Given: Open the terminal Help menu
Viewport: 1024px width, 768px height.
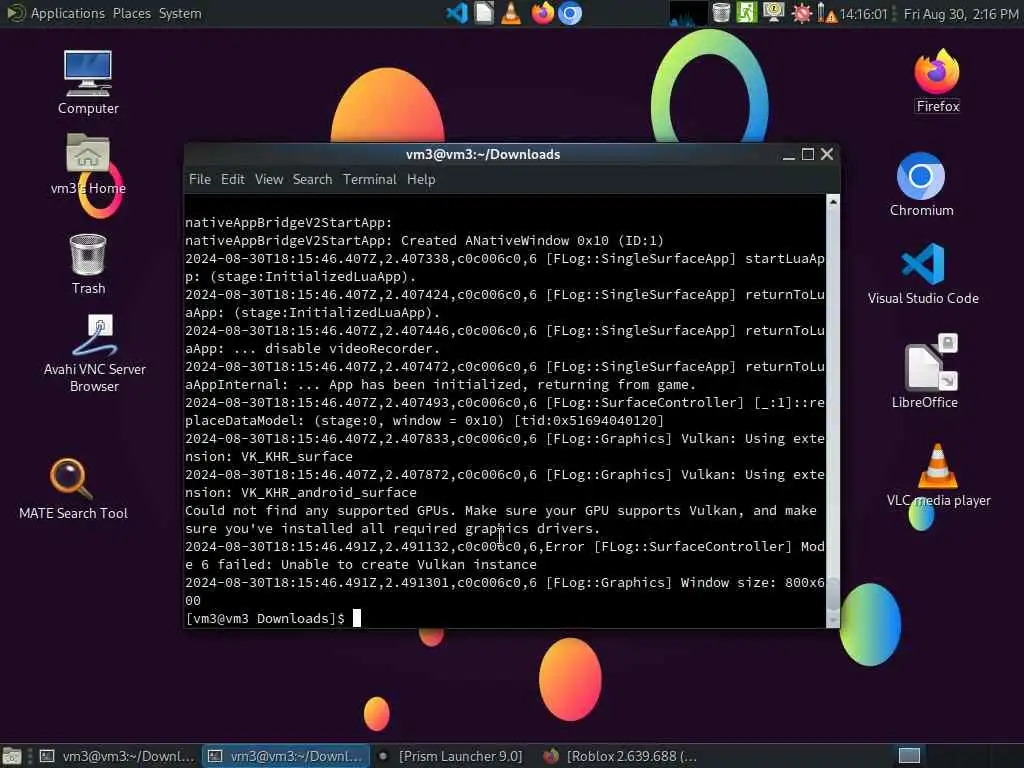Looking at the screenshot, I should tap(421, 179).
